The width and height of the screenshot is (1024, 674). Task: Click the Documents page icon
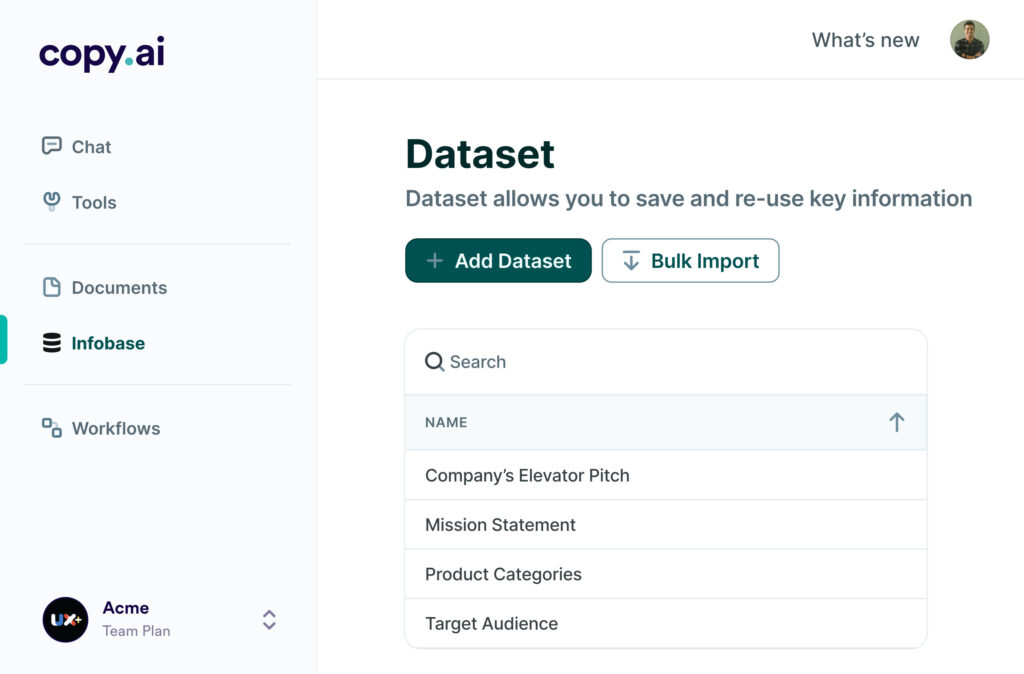click(50, 287)
